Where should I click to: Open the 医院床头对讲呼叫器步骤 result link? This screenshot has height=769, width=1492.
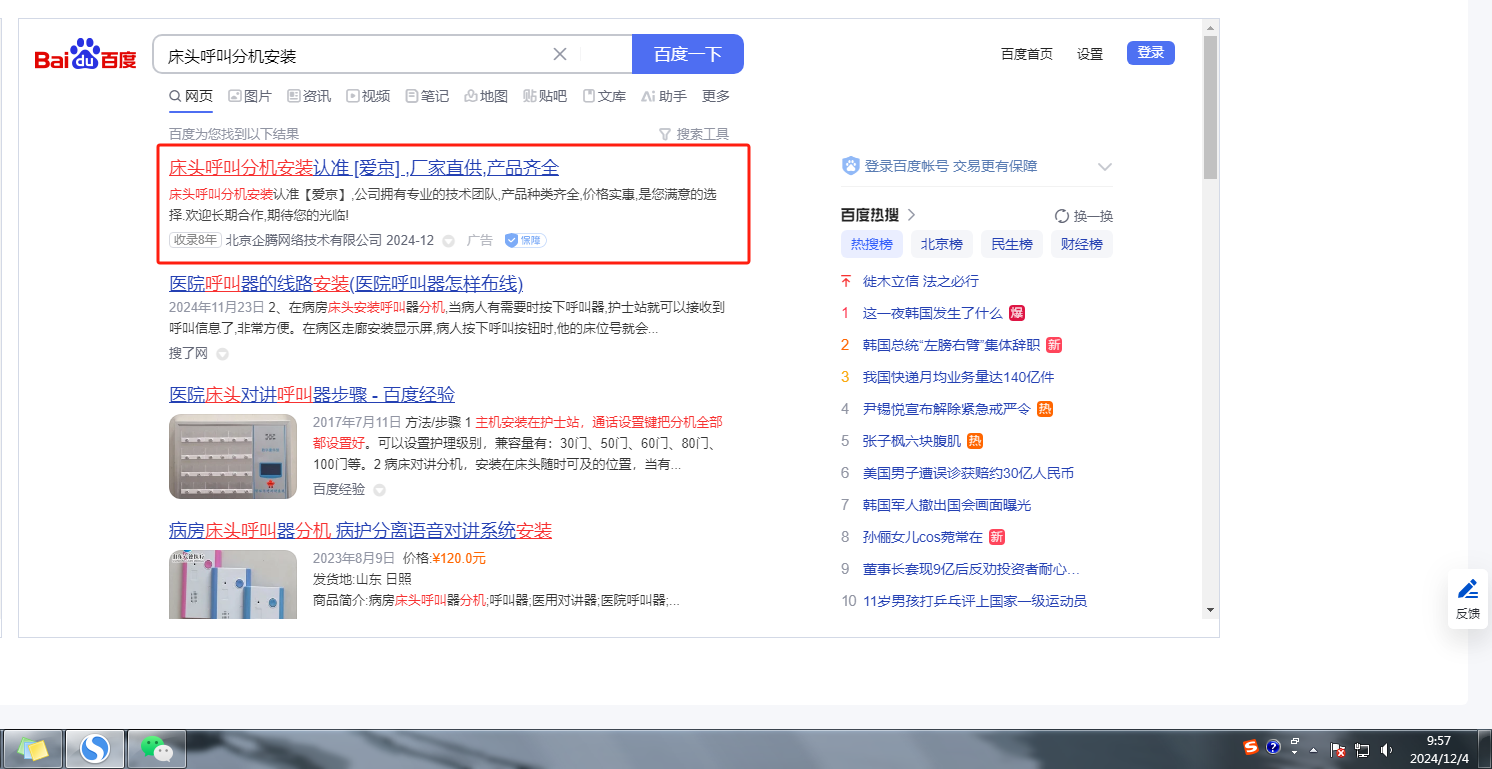coord(312,394)
